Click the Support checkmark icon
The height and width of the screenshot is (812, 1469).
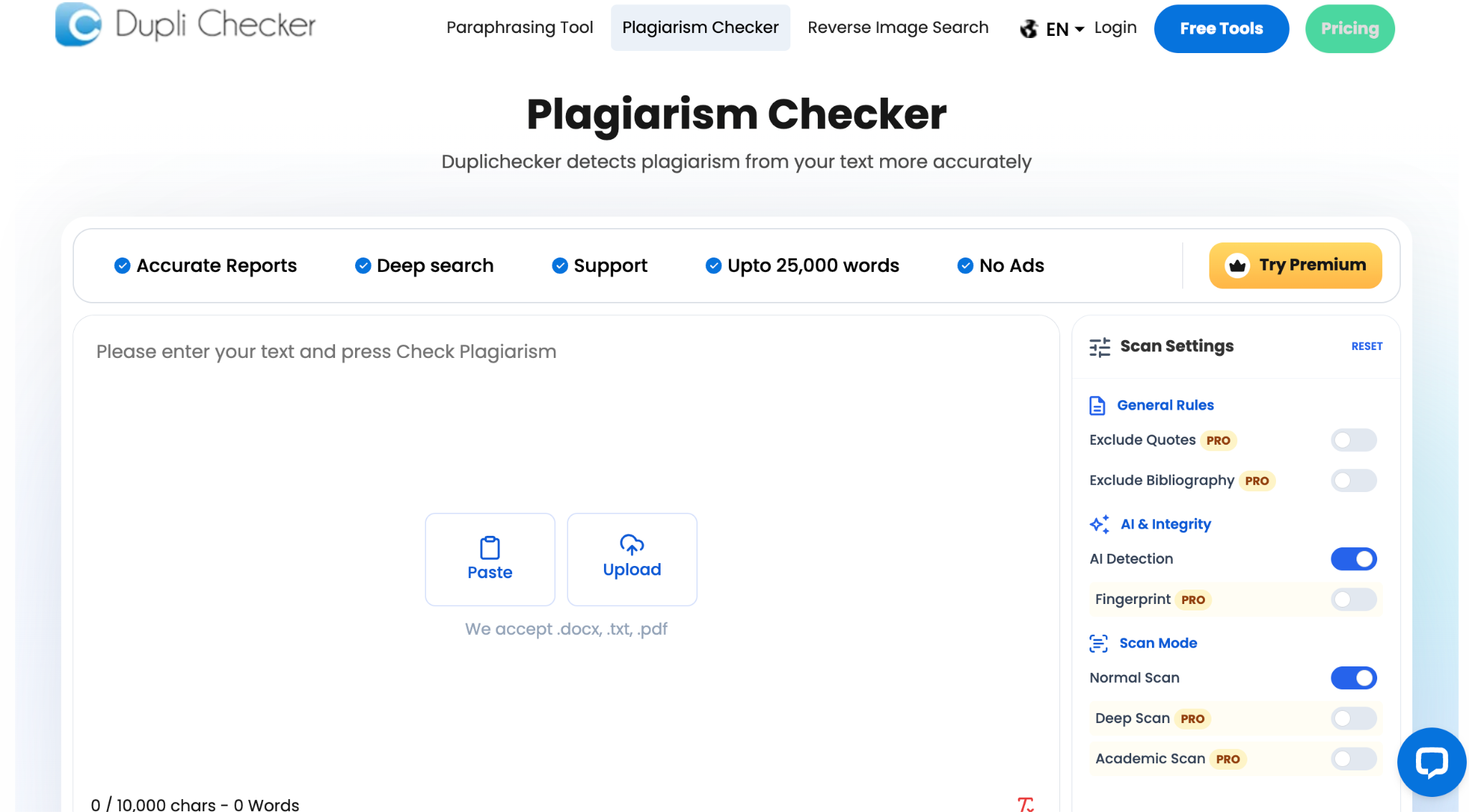pyautogui.click(x=560, y=265)
